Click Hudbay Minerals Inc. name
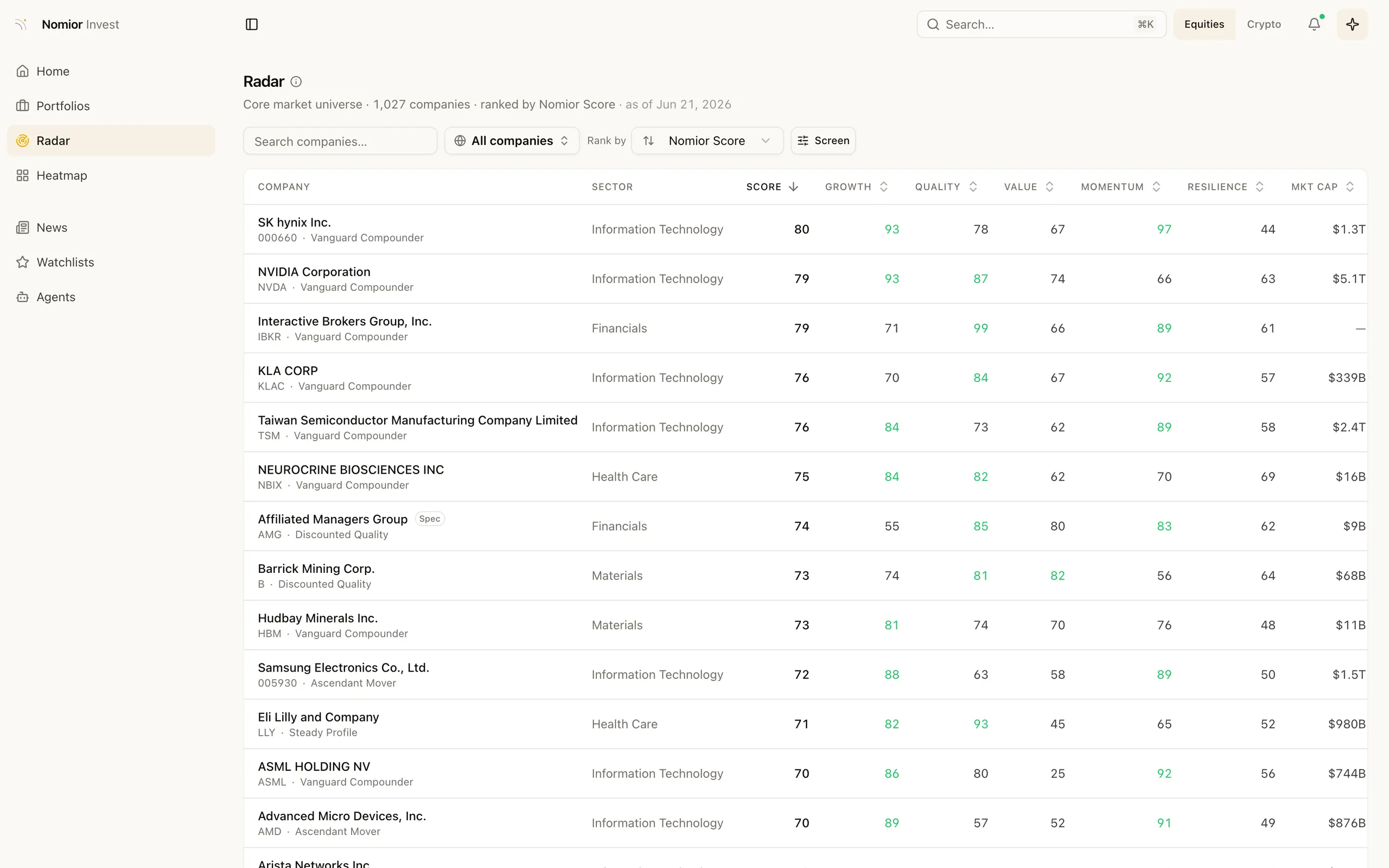The height and width of the screenshot is (868, 1389). (x=317, y=618)
